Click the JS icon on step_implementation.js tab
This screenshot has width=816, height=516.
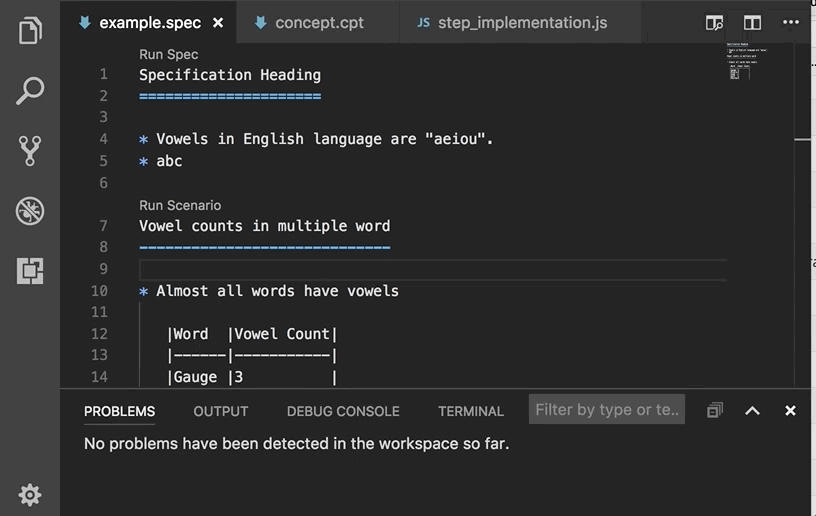tap(424, 22)
